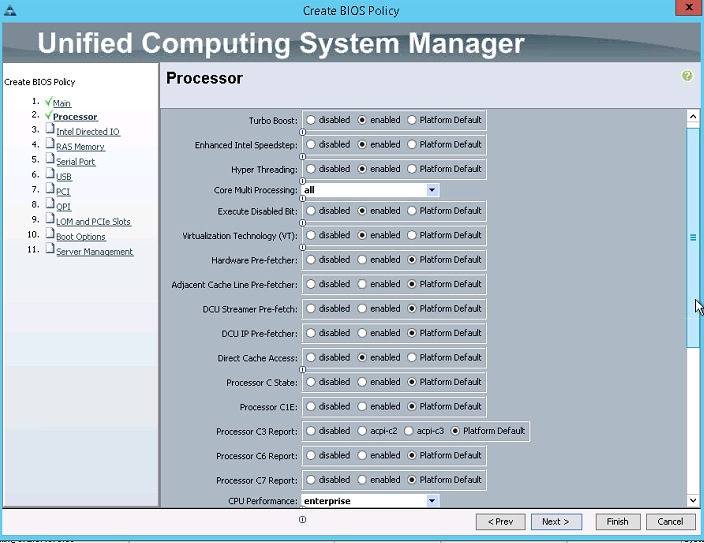Click the scrollbar down arrow
Screen dimensions: 704x543
coord(693,500)
